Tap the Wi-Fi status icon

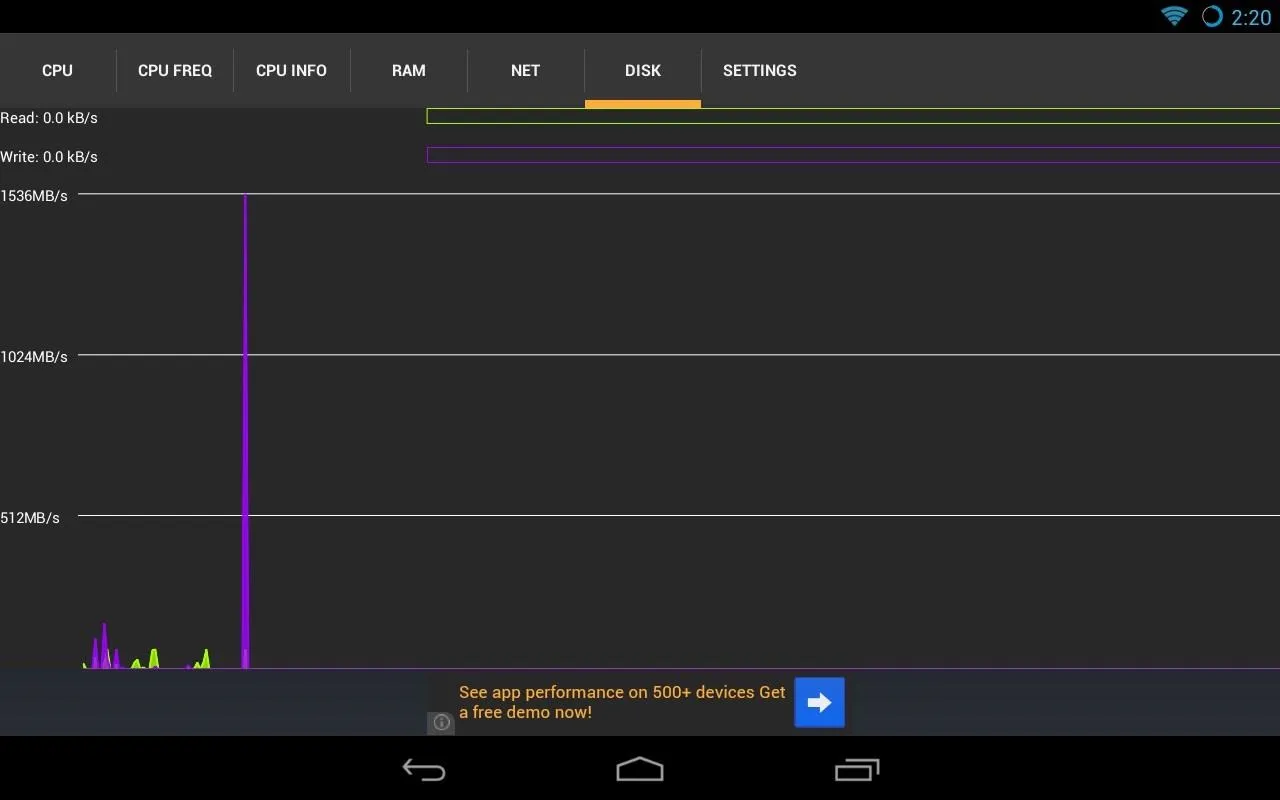point(1174,16)
